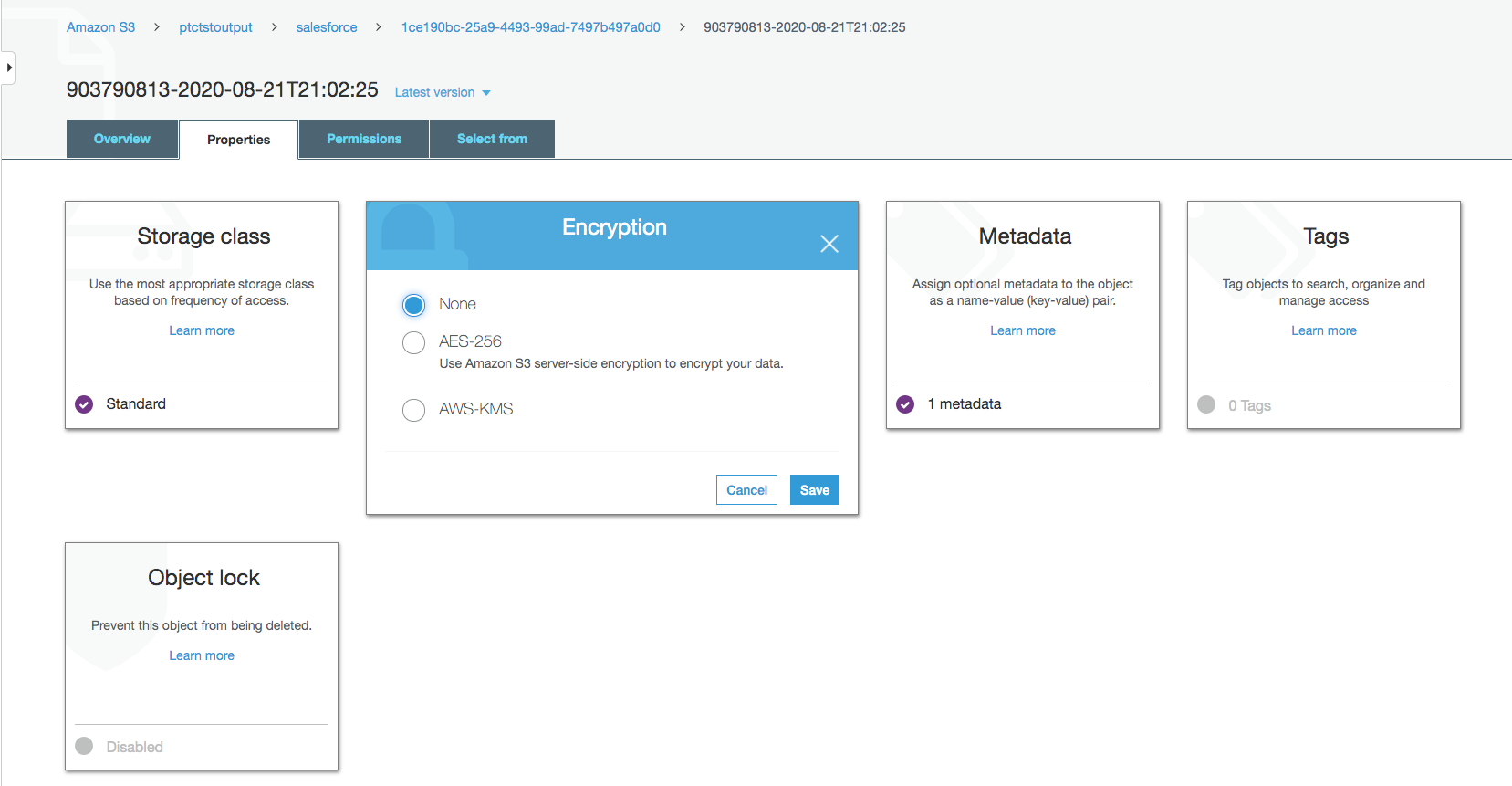Click Learn more under Metadata
This screenshot has width=1512, height=786.
(1023, 330)
